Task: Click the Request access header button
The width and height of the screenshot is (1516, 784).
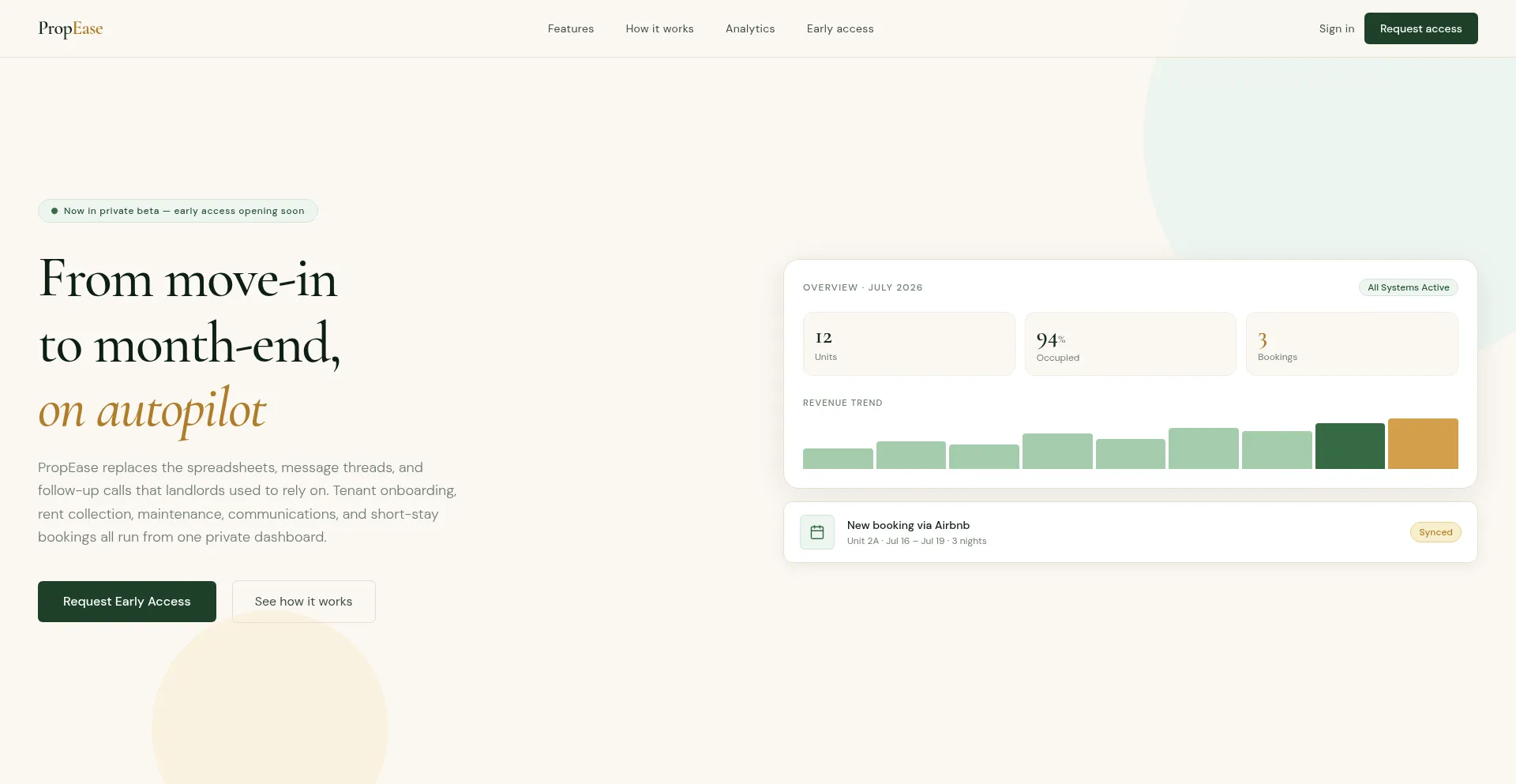Action: (x=1420, y=28)
